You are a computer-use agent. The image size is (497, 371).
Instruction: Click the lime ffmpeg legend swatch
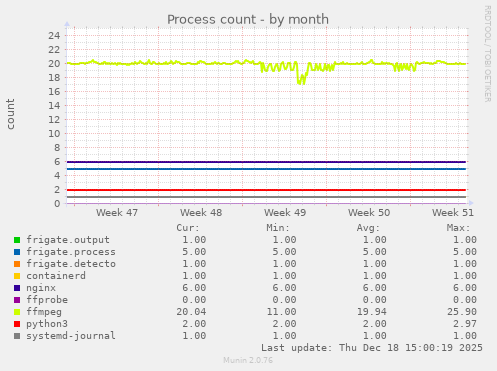(x=17, y=312)
